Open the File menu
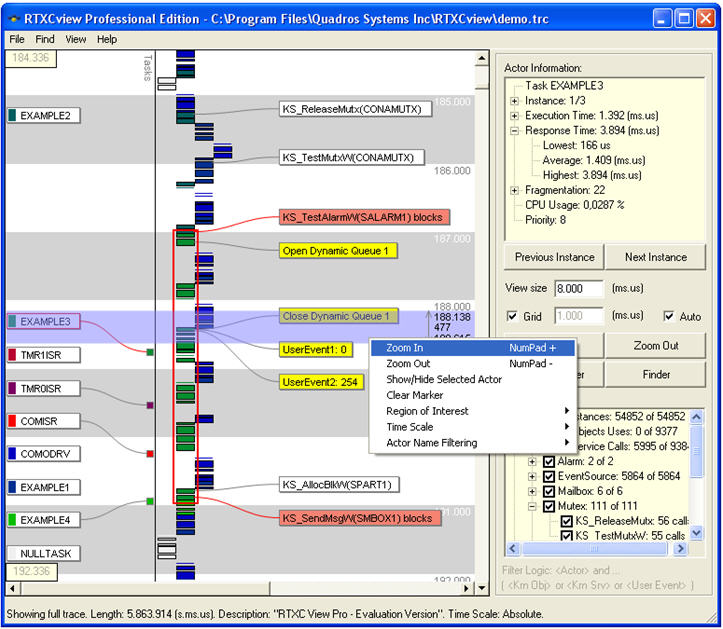Screen dimensions: 723x629 17,39
